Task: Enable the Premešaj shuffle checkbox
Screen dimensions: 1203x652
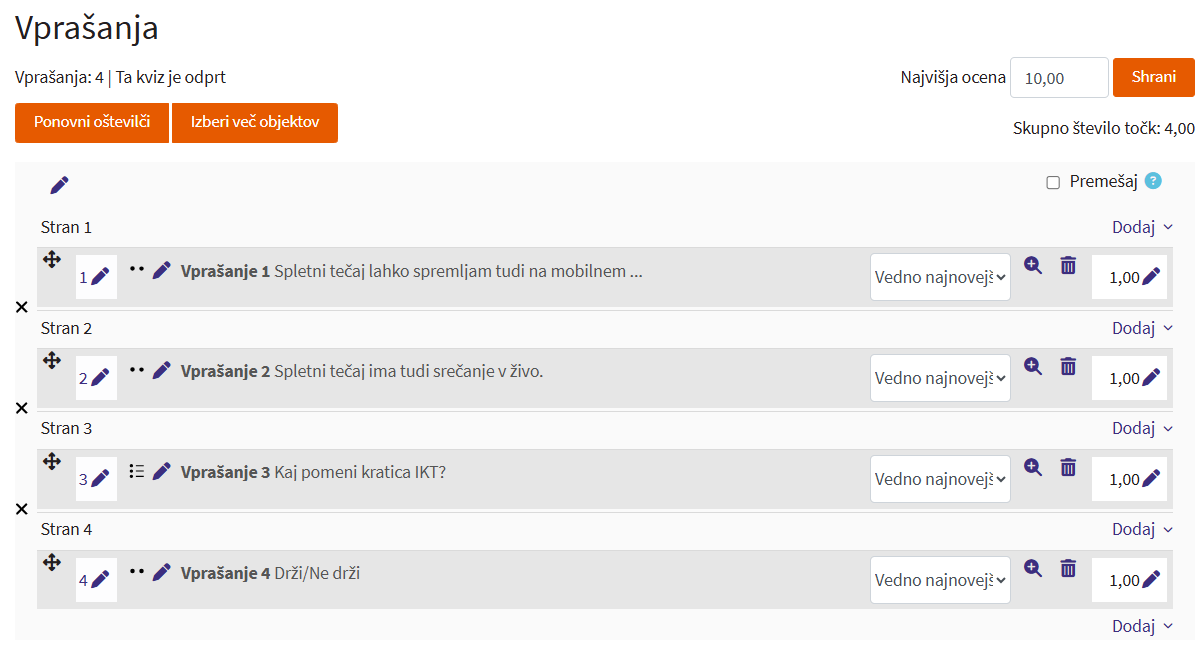Action: pos(1053,182)
